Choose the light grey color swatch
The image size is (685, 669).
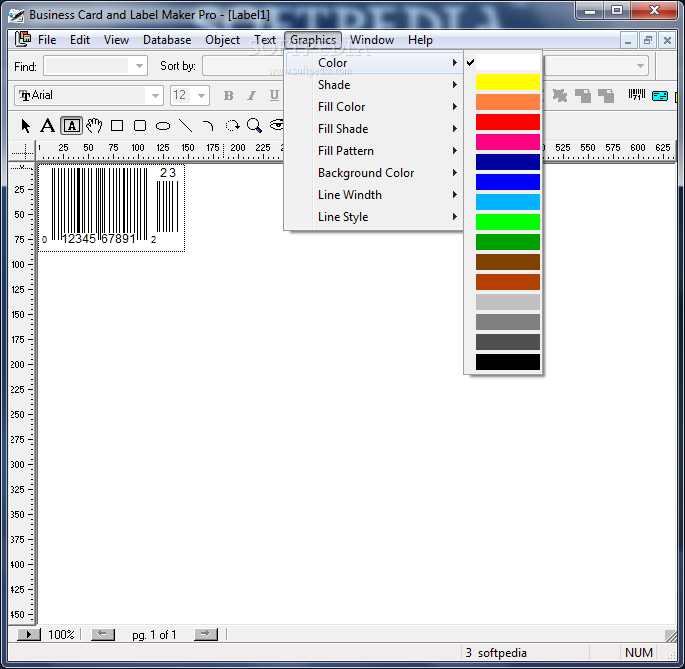pyautogui.click(x=507, y=302)
